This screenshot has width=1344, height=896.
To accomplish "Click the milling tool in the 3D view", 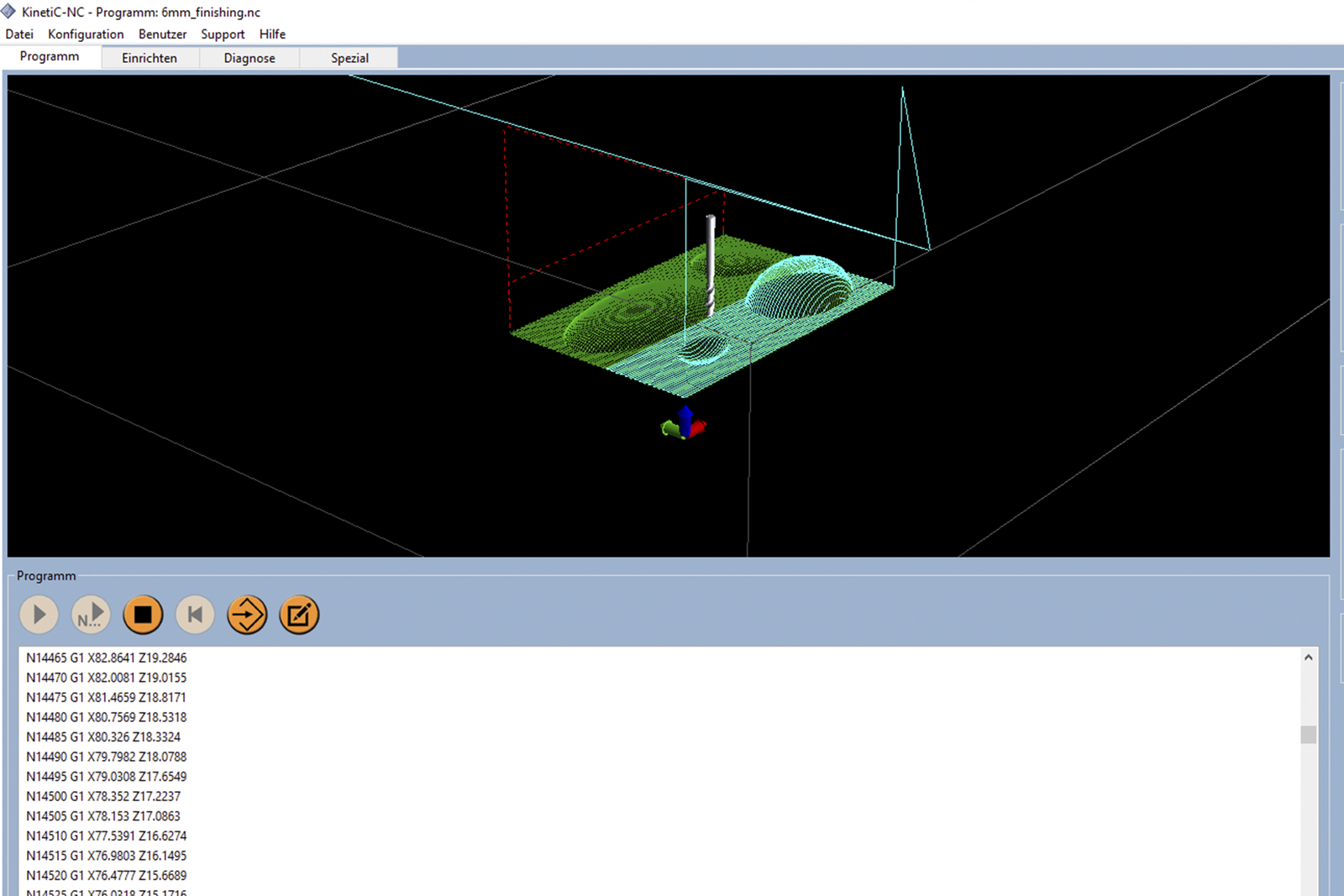I will pyautogui.click(x=711, y=265).
